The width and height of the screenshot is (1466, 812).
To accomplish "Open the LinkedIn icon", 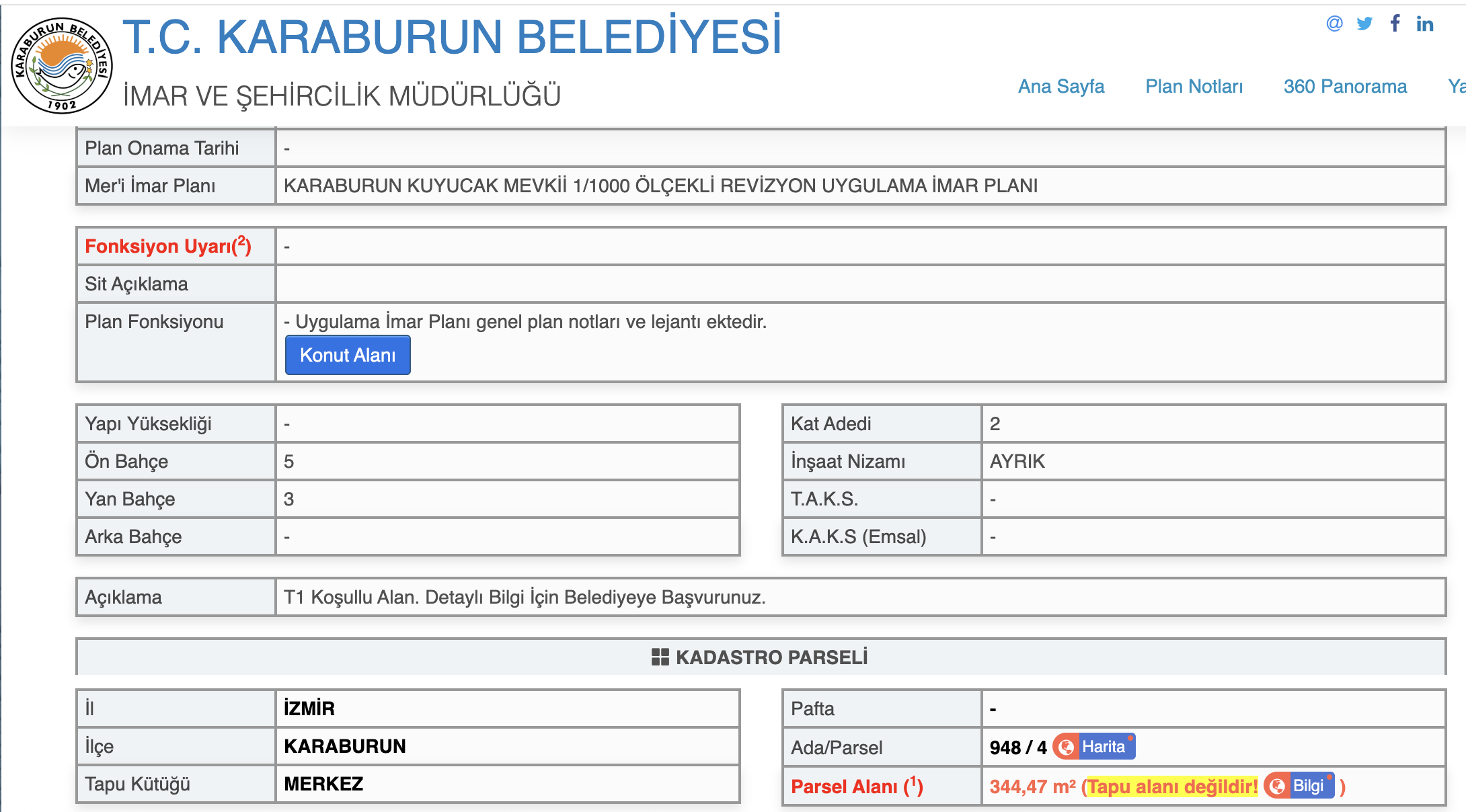I will pos(1424,24).
